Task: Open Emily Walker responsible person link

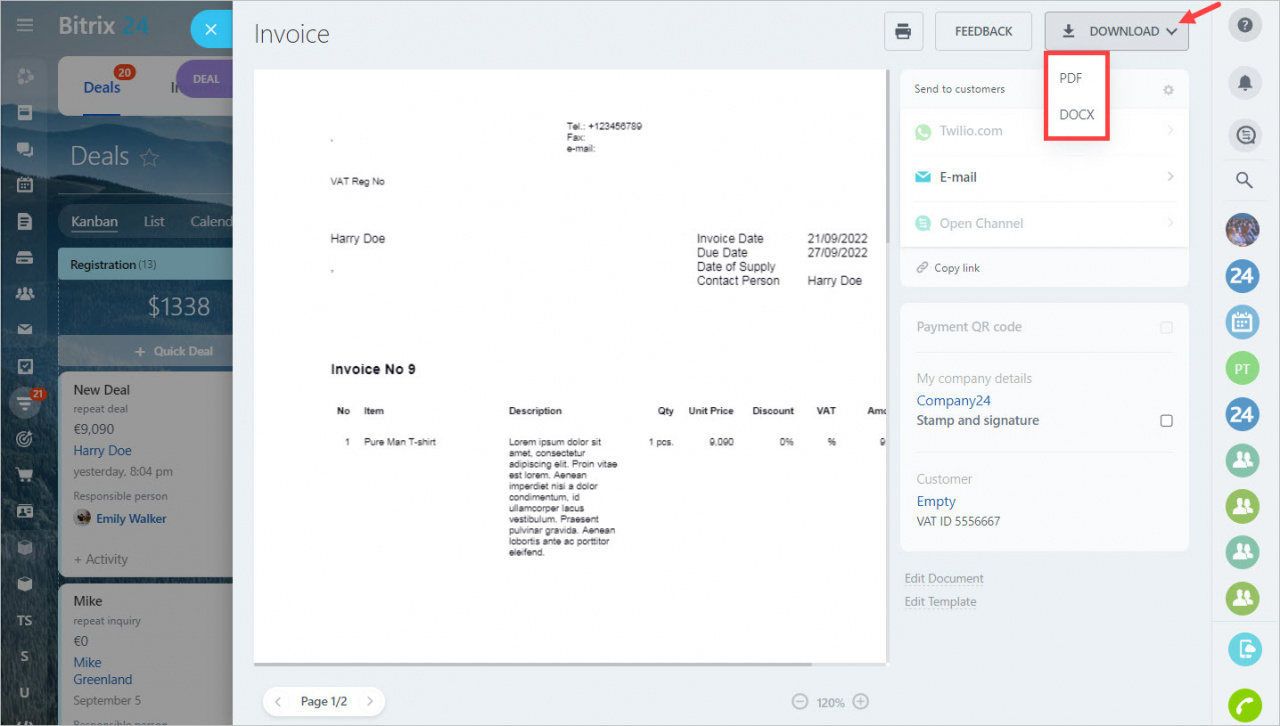Action: pyautogui.click(x=131, y=519)
